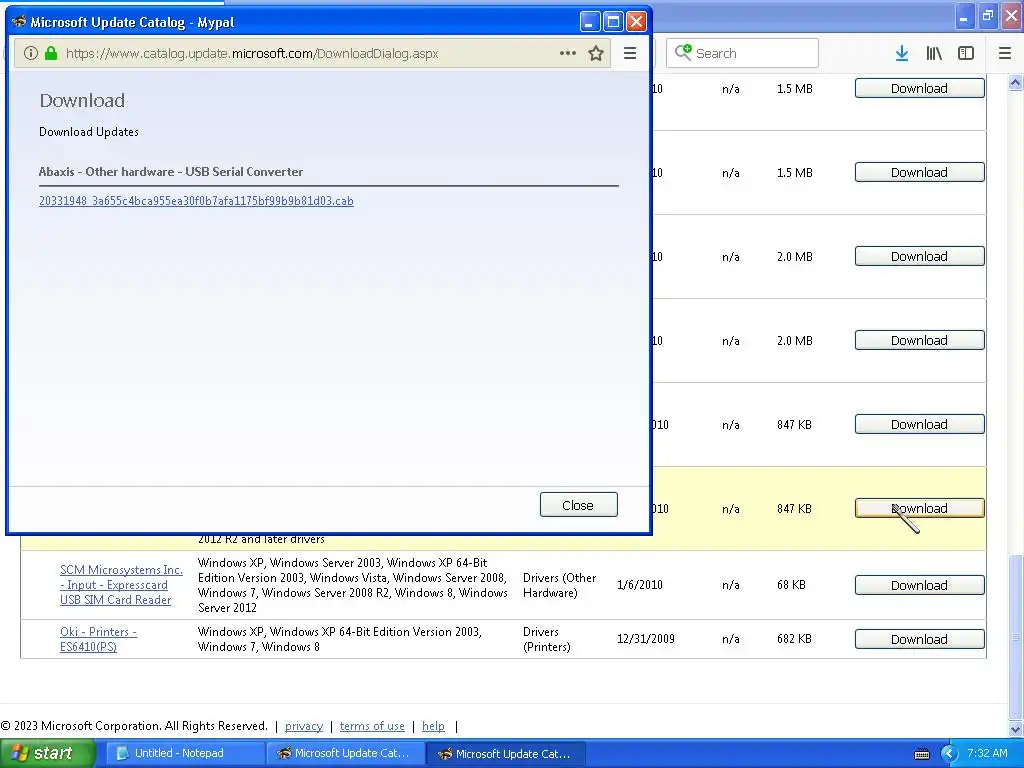Click the search engine magnifier icon
1024x768 pixels.
pyautogui.click(x=682, y=53)
